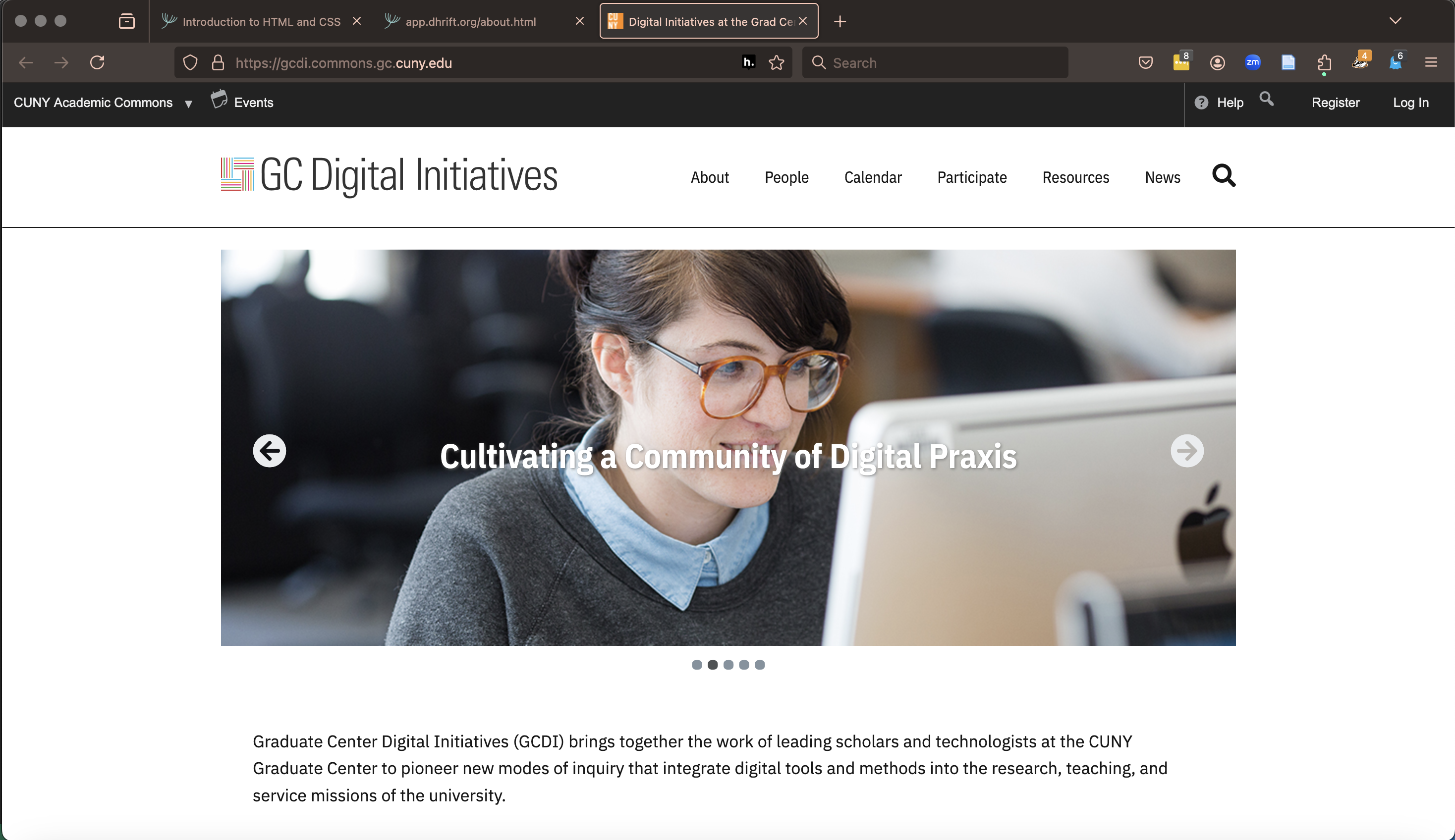
Task: Open the Firefox hamburger menu
Action: coord(1431,62)
